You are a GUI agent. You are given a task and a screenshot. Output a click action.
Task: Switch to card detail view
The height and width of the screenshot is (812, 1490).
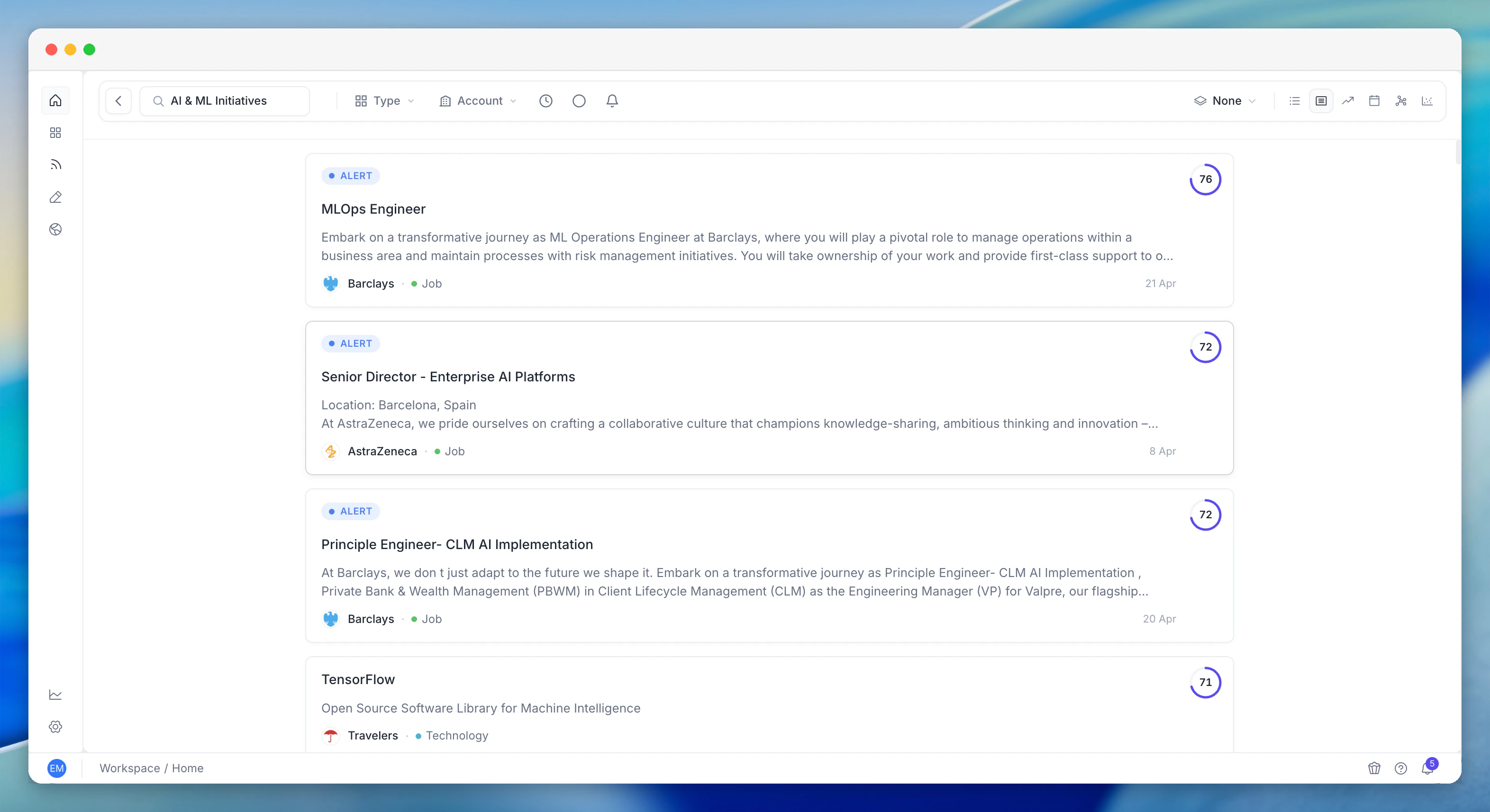[1321, 100]
